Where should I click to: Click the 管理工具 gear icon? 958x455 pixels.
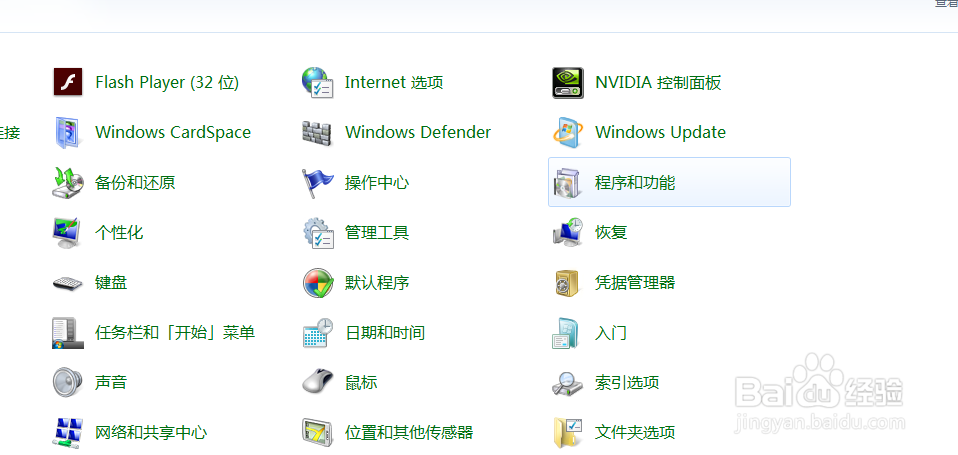318,233
